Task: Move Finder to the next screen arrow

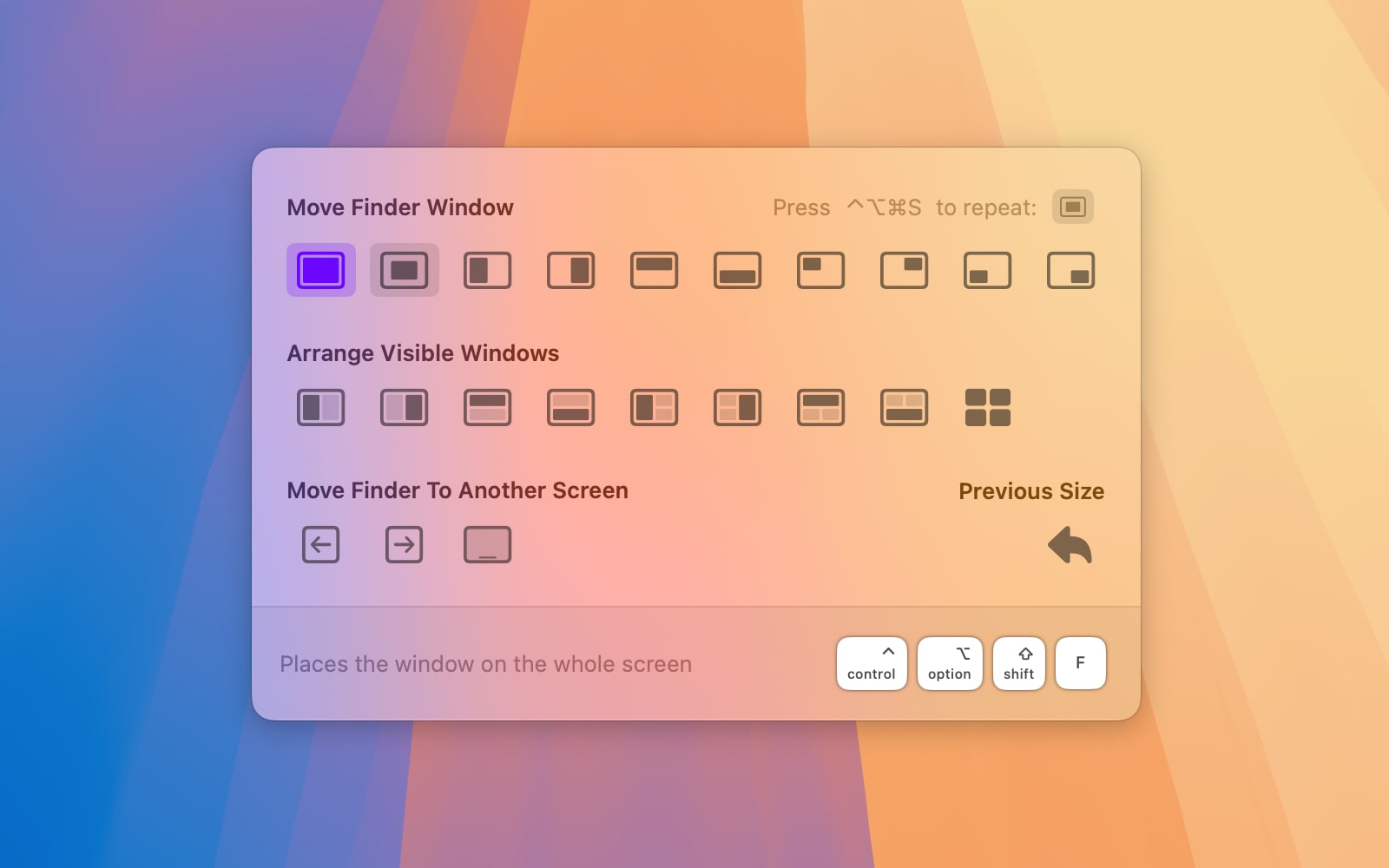Action: tap(405, 545)
